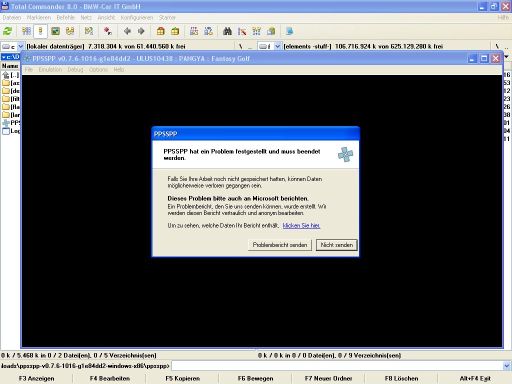512x384 pixels.
Task: Open the Netz menu
Action: click(86, 17)
